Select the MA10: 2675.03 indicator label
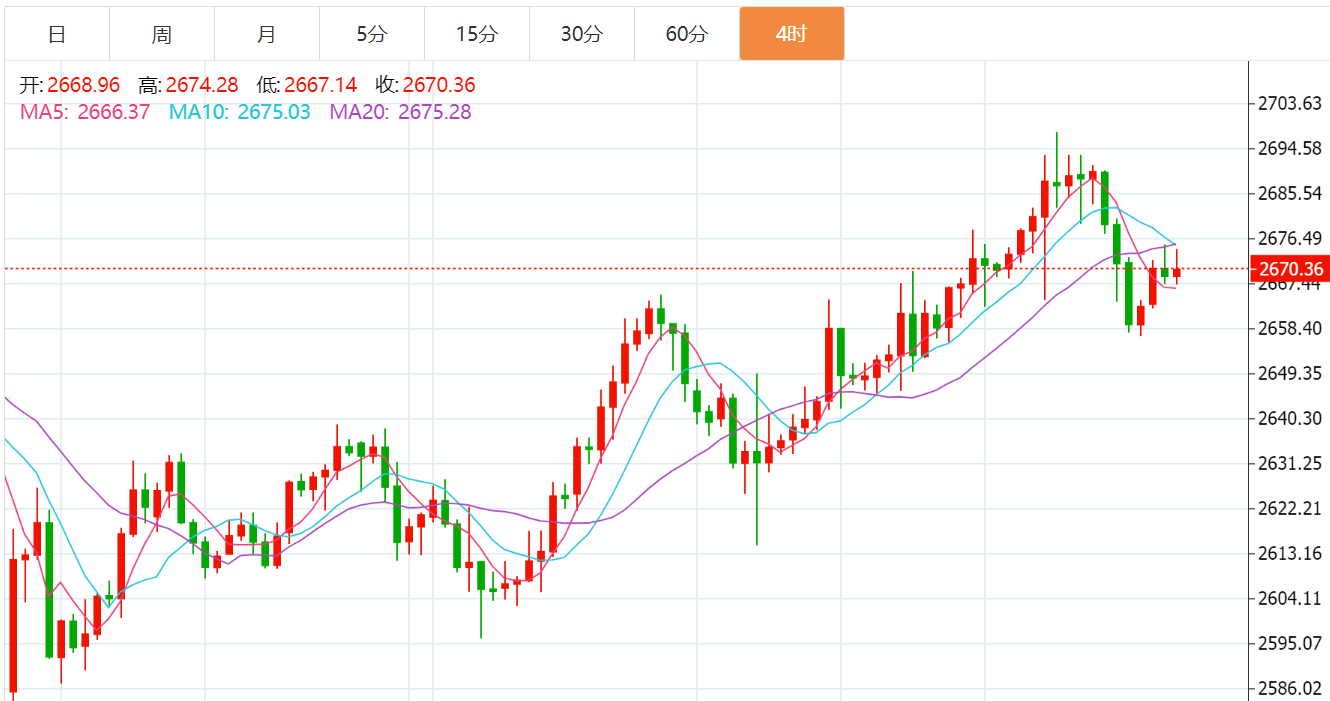The height and width of the screenshot is (701, 1330). 240,112
